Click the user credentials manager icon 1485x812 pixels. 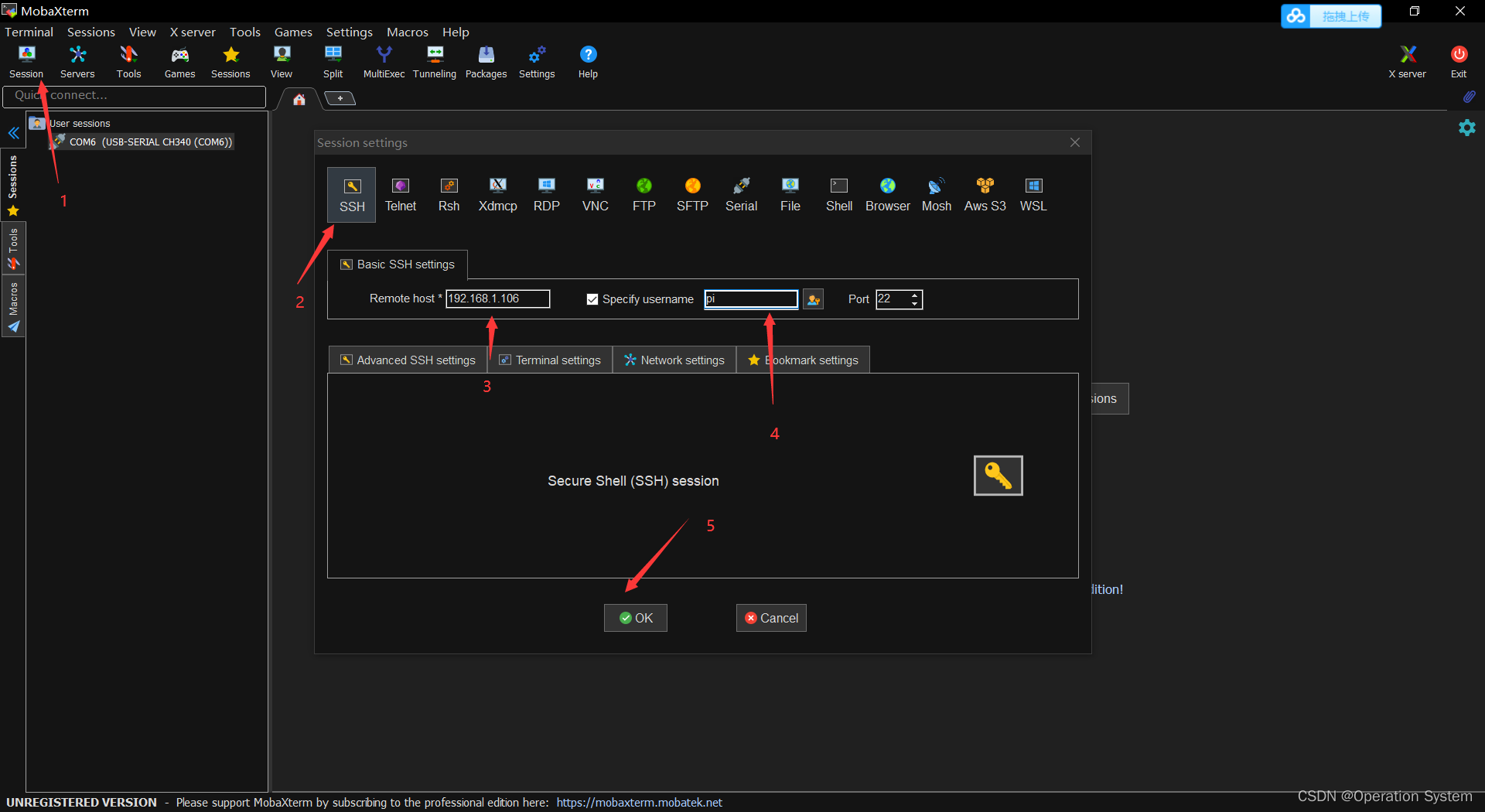tap(813, 299)
